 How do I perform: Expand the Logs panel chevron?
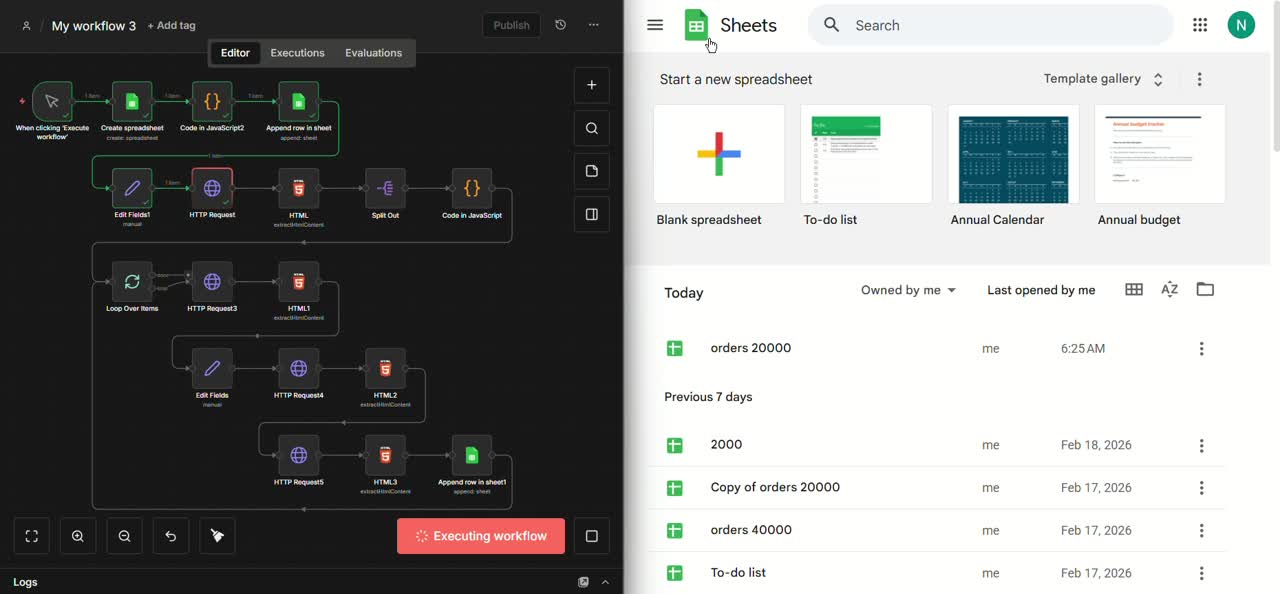605,582
